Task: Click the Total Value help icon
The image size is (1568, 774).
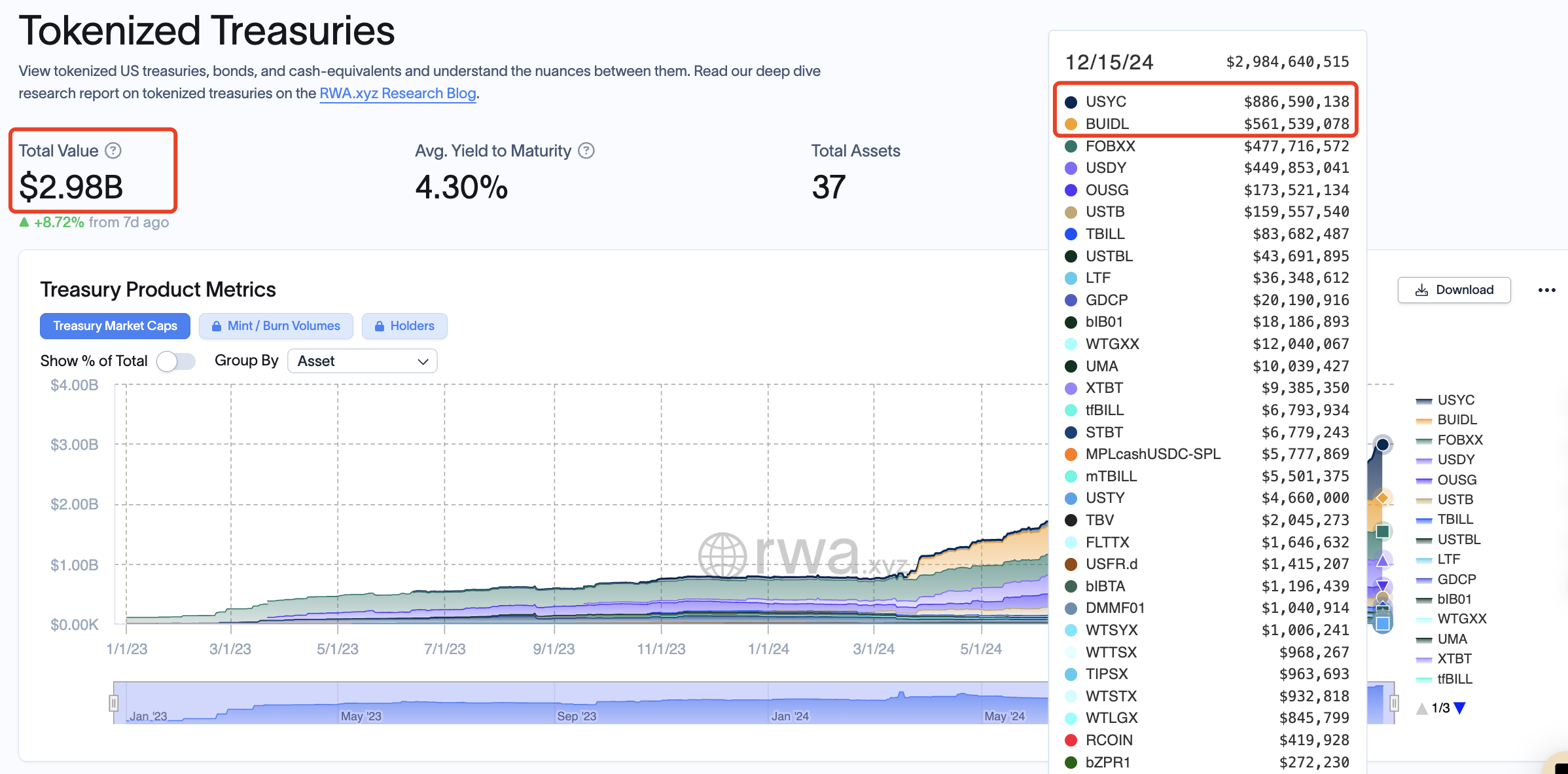Action: tap(113, 151)
